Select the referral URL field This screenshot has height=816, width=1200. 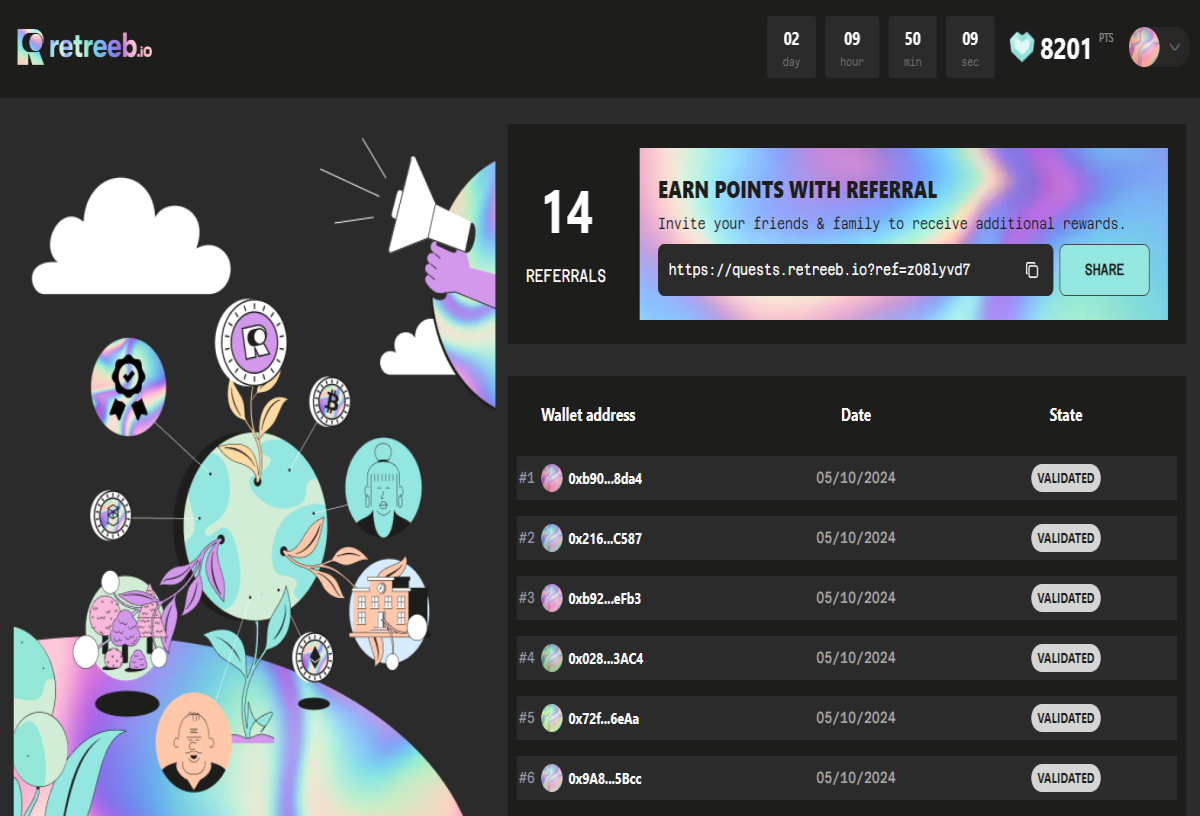[x=855, y=270]
